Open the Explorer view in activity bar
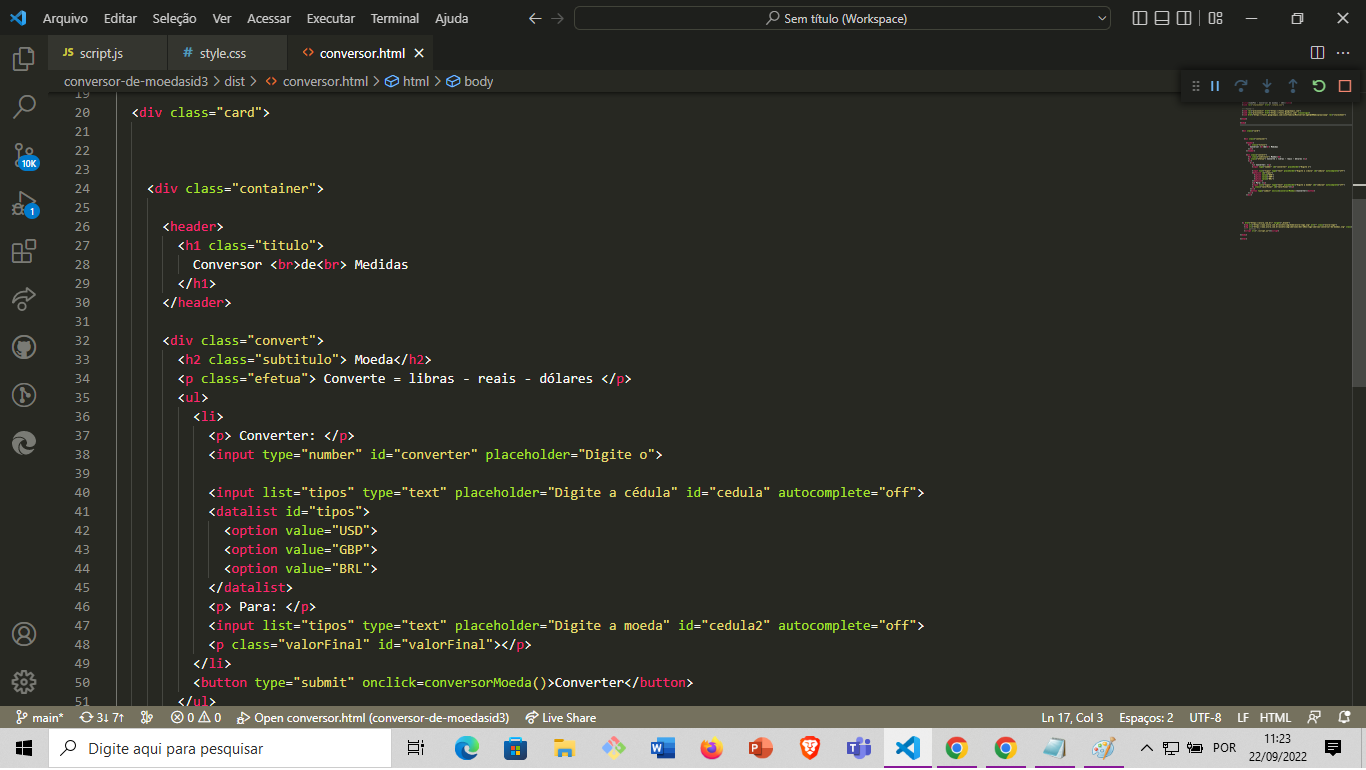 (x=24, y=59)
